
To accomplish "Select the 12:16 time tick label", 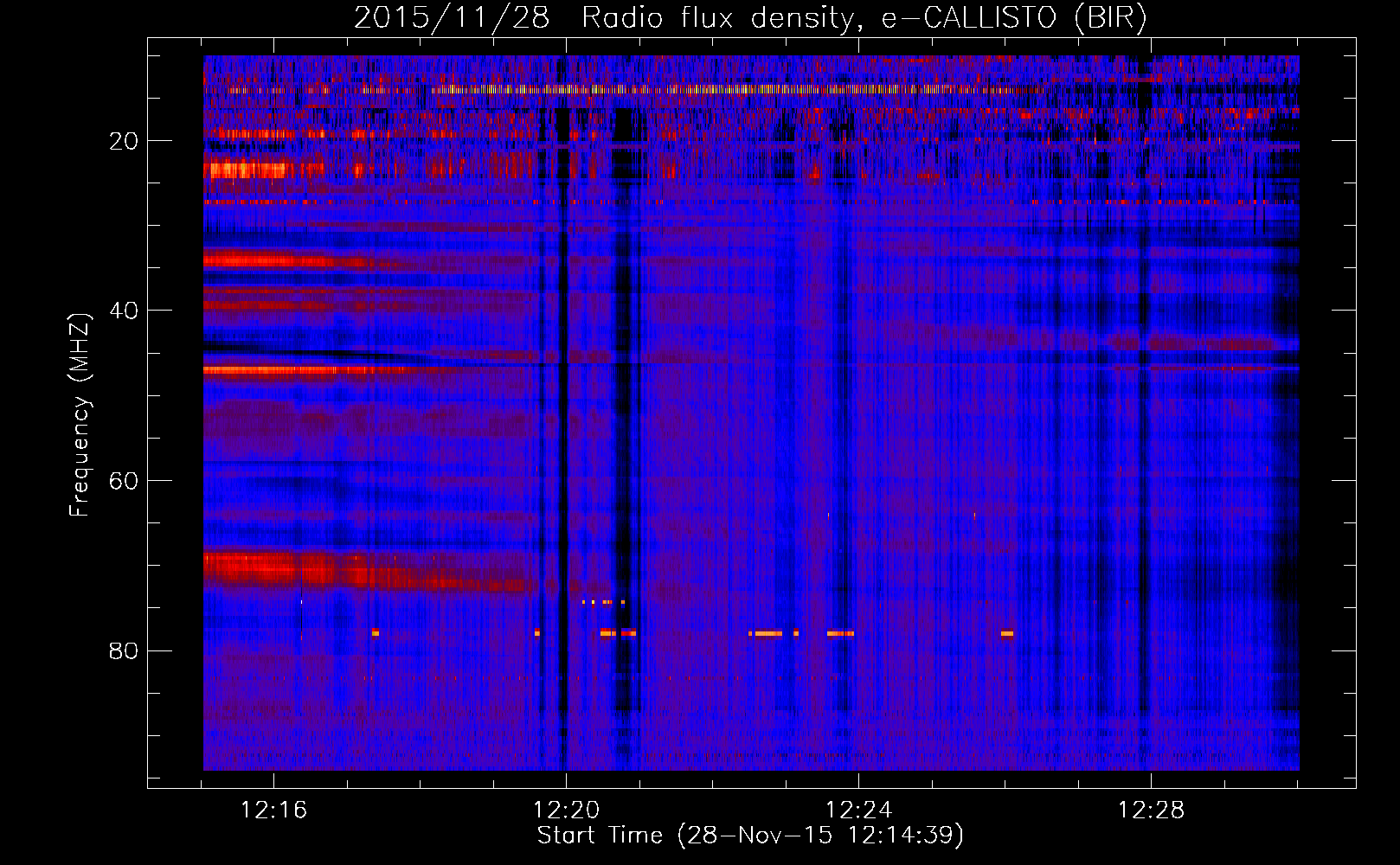I will (273, 811).
